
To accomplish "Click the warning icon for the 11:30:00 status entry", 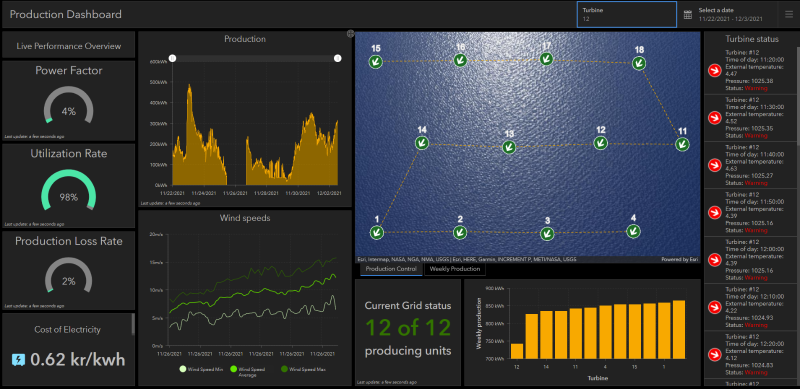I will pos(715,118).
